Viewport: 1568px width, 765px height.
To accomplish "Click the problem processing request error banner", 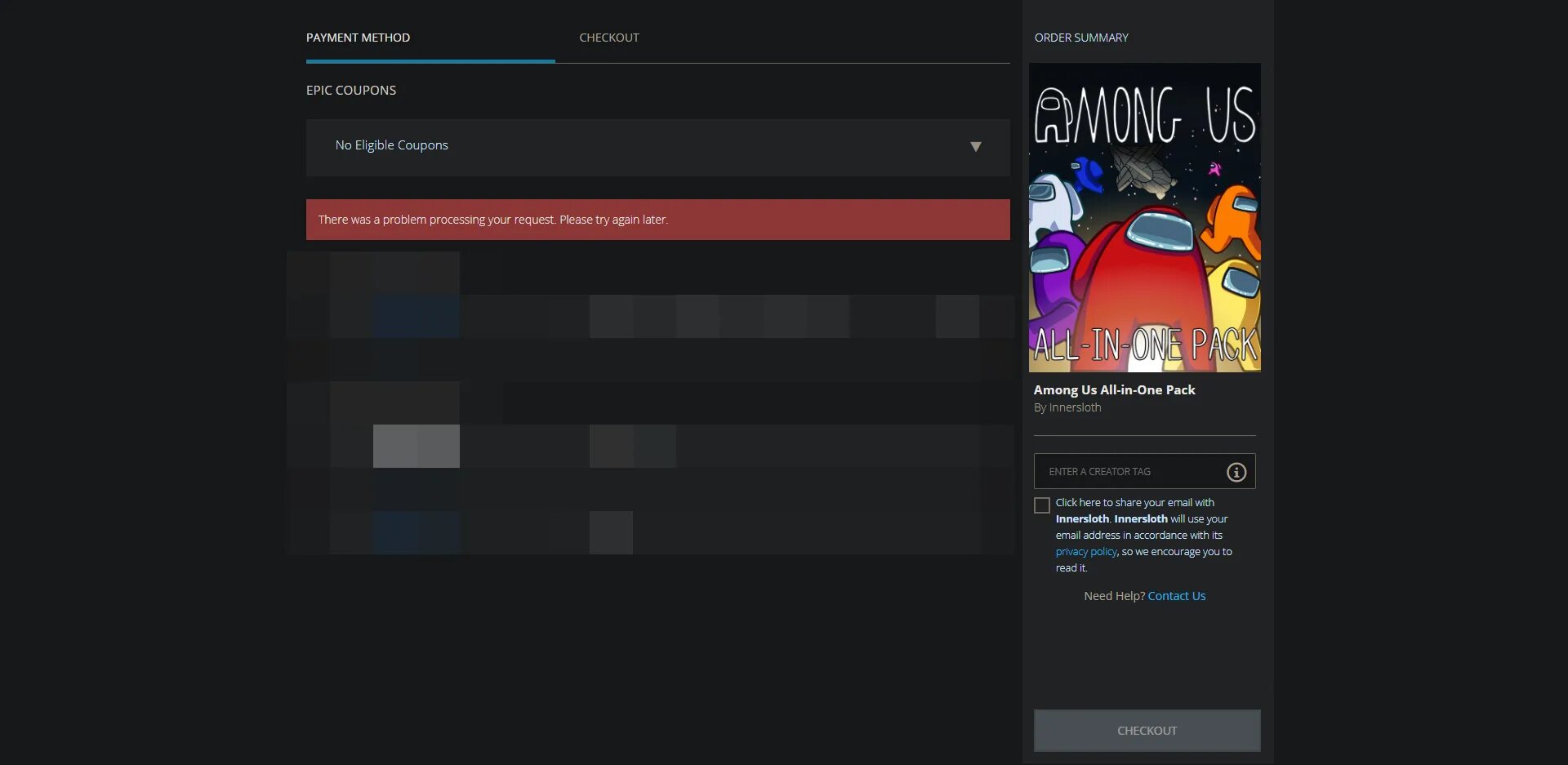I will pos(657,220).
